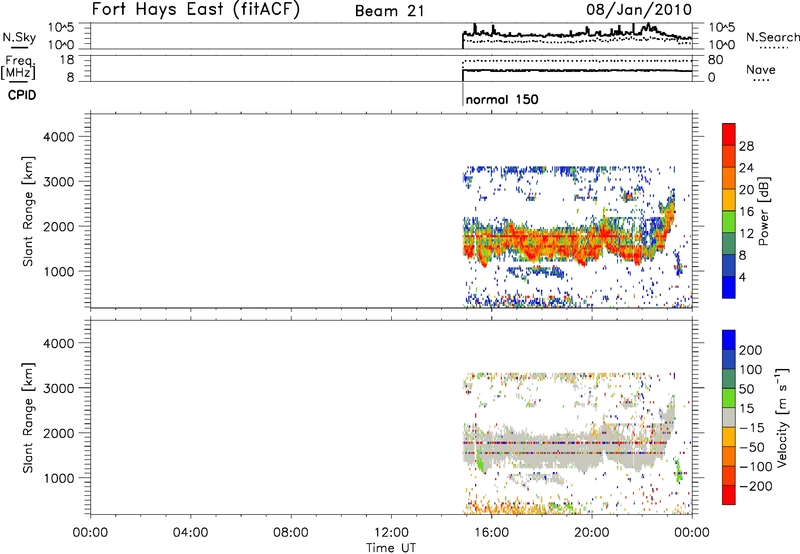
Task: Click the 'Power [dB]' colorbar label
Action: pyautogui.click(x=763, y=211)
